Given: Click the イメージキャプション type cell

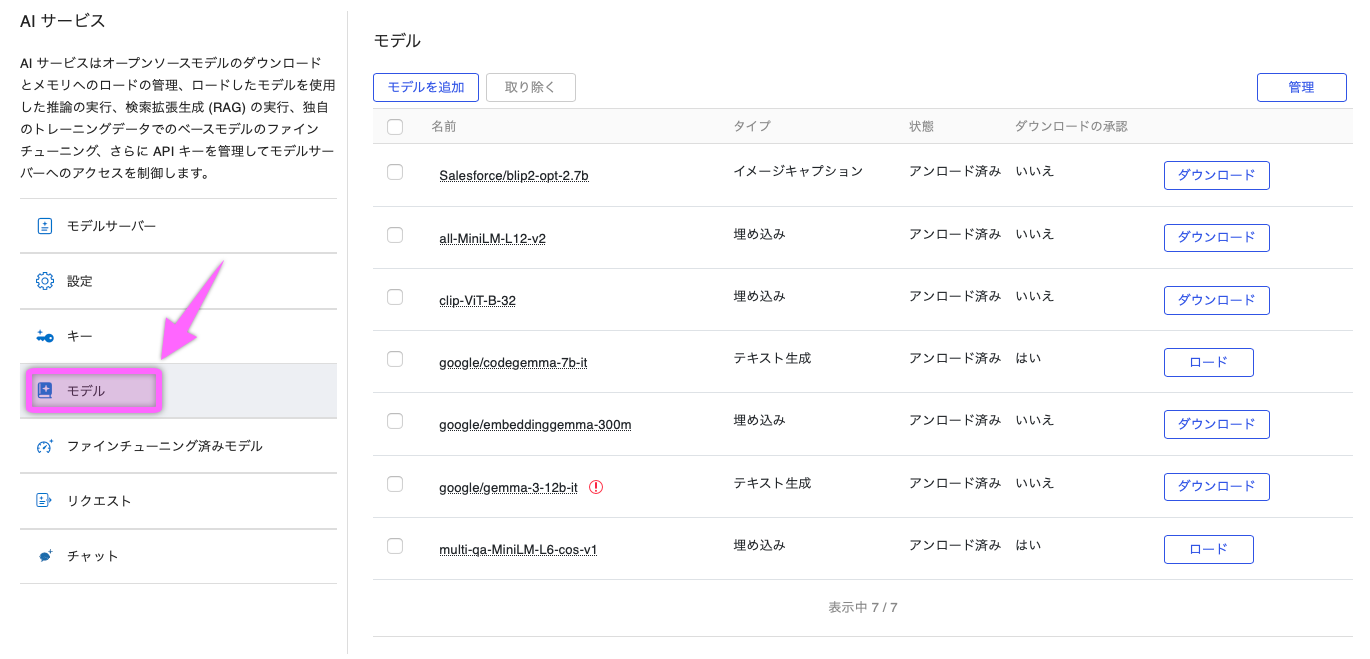Looking at the screenshot, I should (798, 171).
